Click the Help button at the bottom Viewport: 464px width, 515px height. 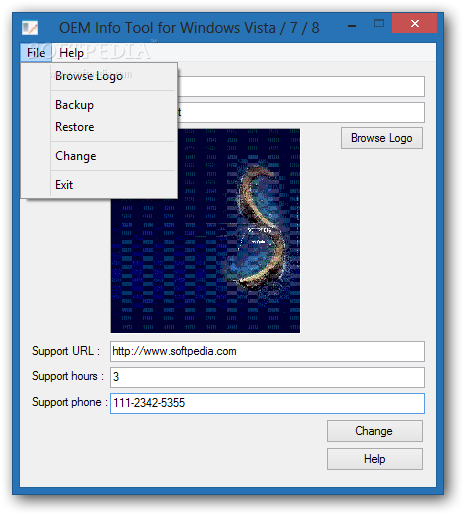[375, 459]
